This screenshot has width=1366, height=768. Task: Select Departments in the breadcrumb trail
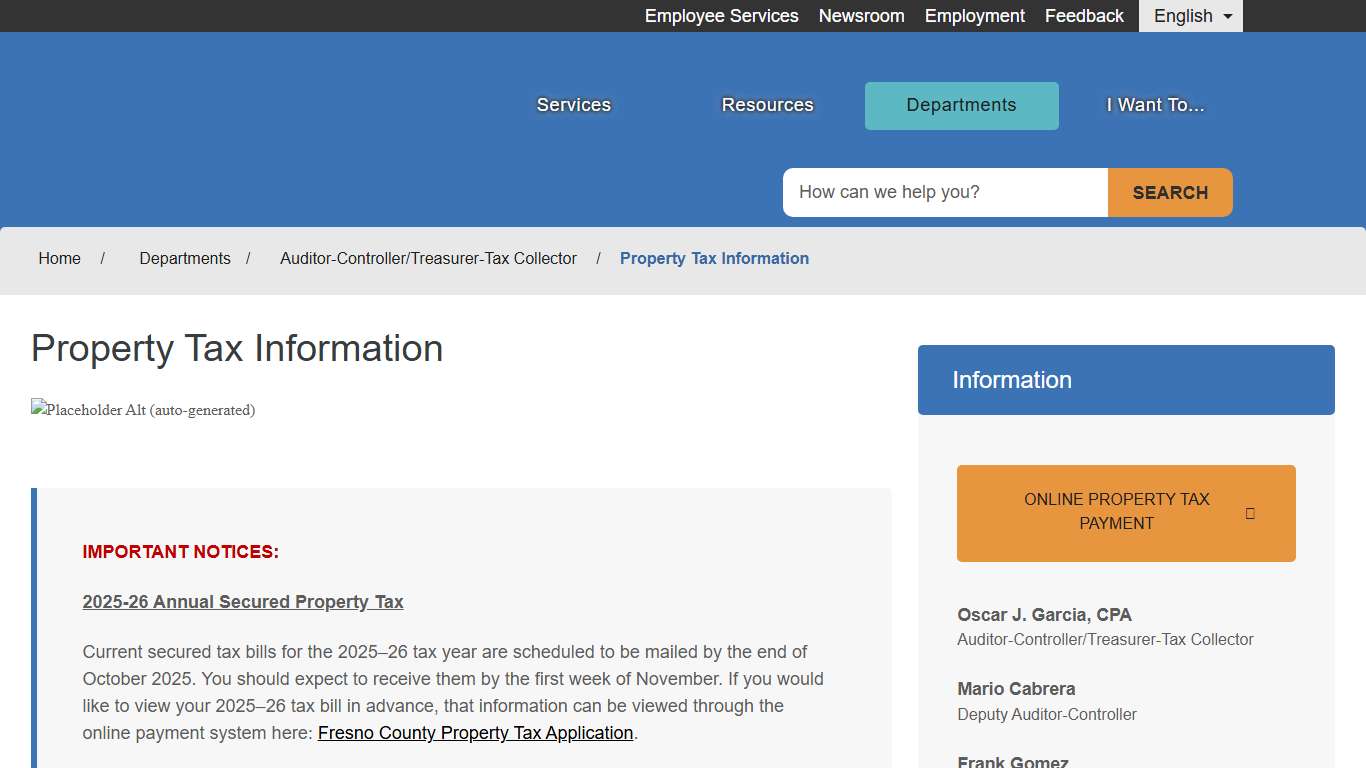coord(185,258)
